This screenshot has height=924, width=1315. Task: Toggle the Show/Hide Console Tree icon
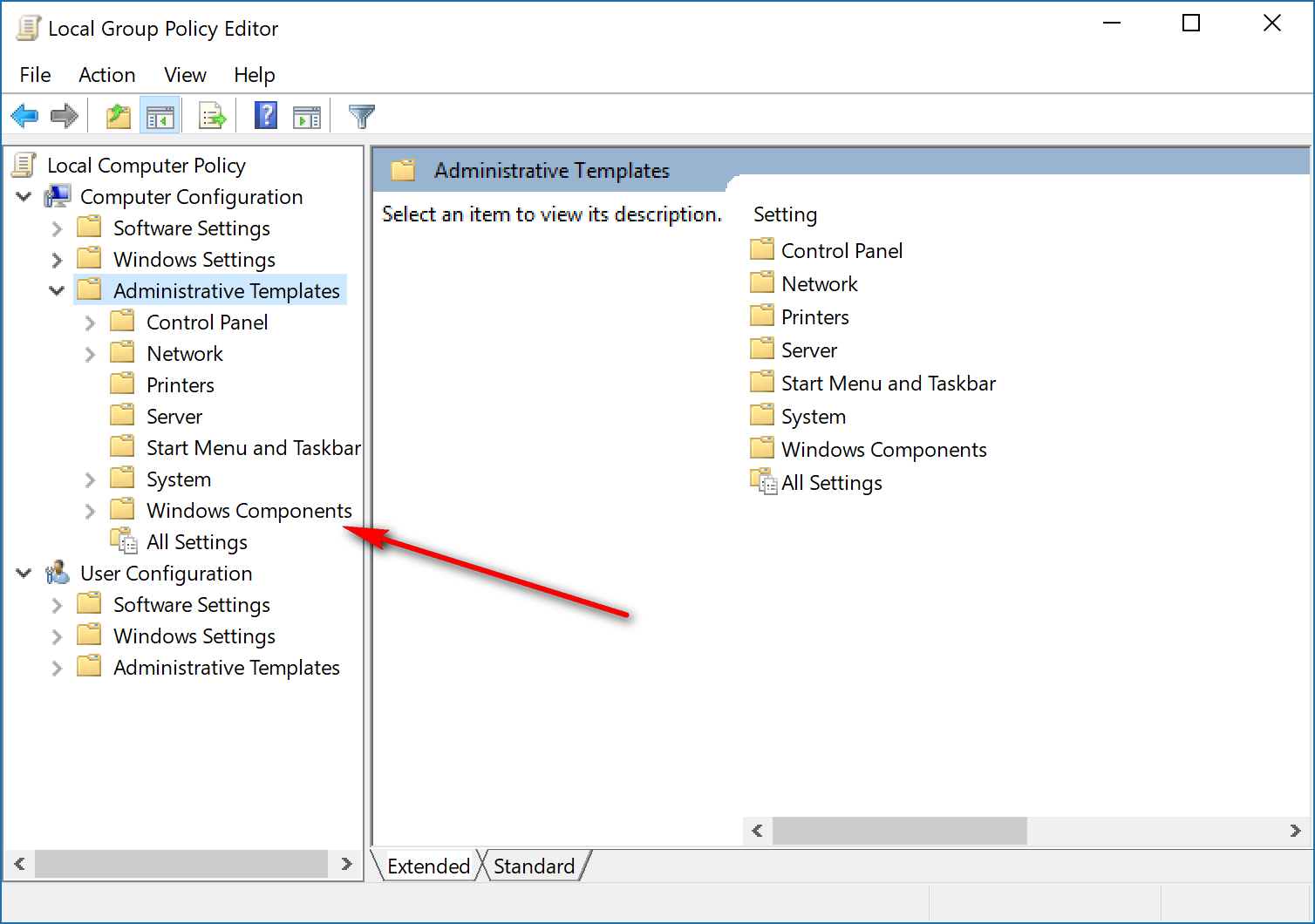(x=160, y=115)
